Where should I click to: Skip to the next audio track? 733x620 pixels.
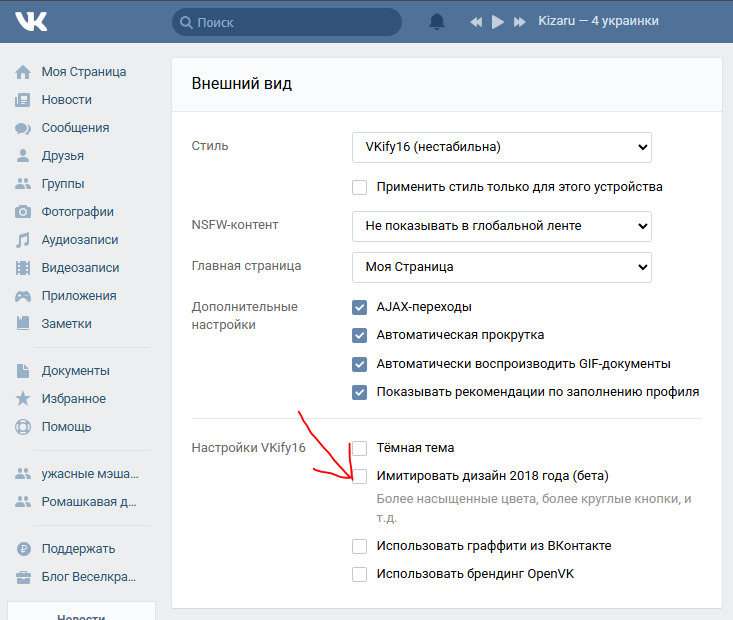(519, 22)
